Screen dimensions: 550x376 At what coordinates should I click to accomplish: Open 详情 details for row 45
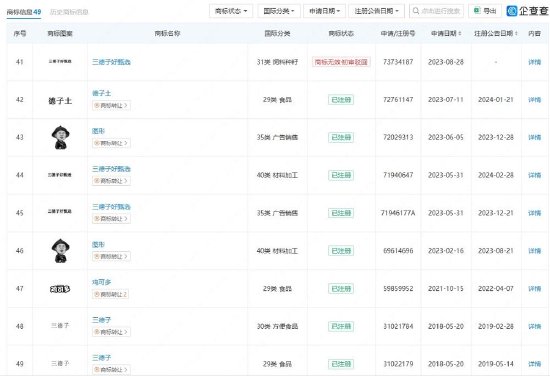(534, 213)
